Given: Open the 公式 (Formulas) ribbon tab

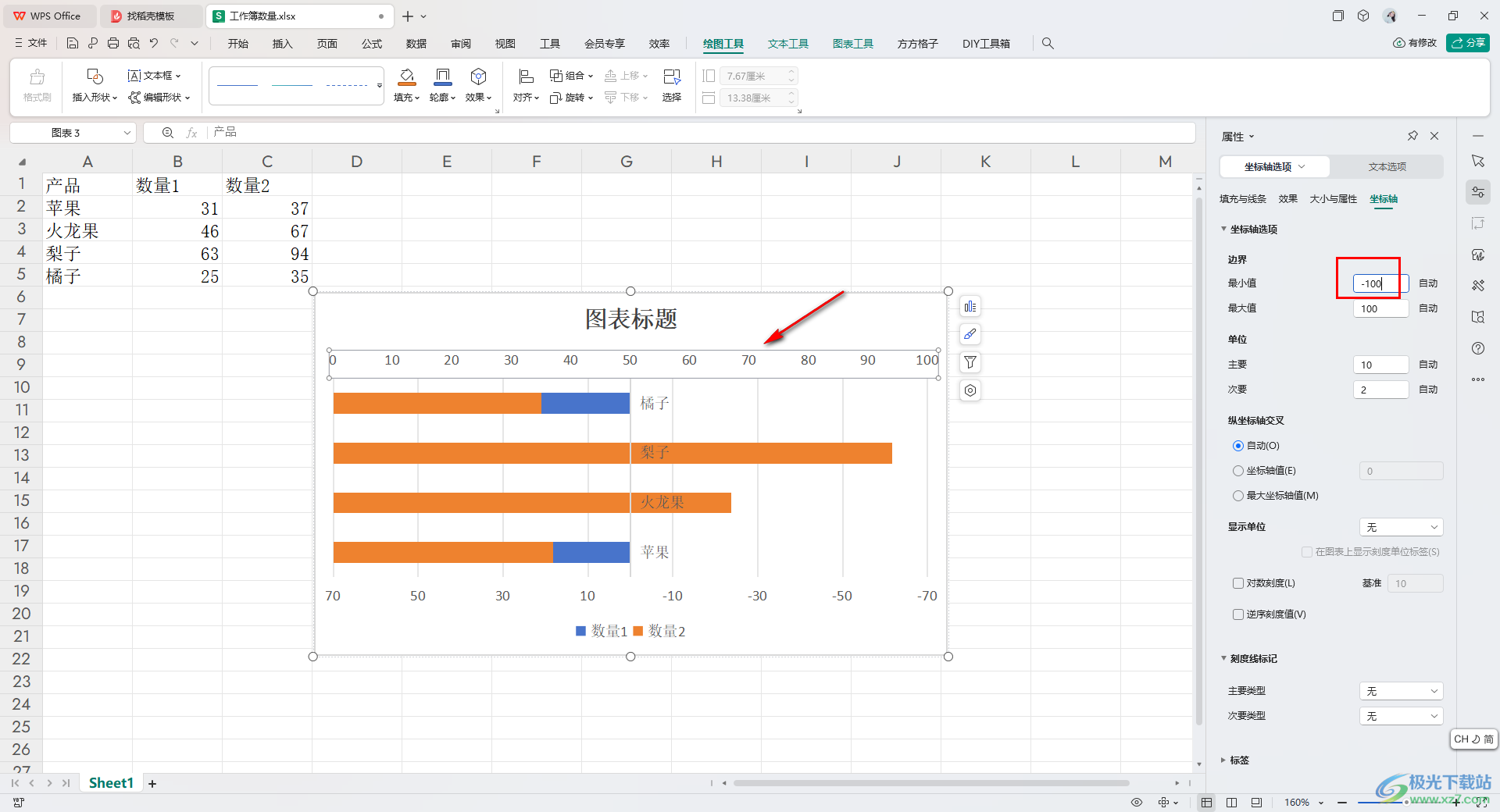Looking at the screenshot, I should (372, 44).
